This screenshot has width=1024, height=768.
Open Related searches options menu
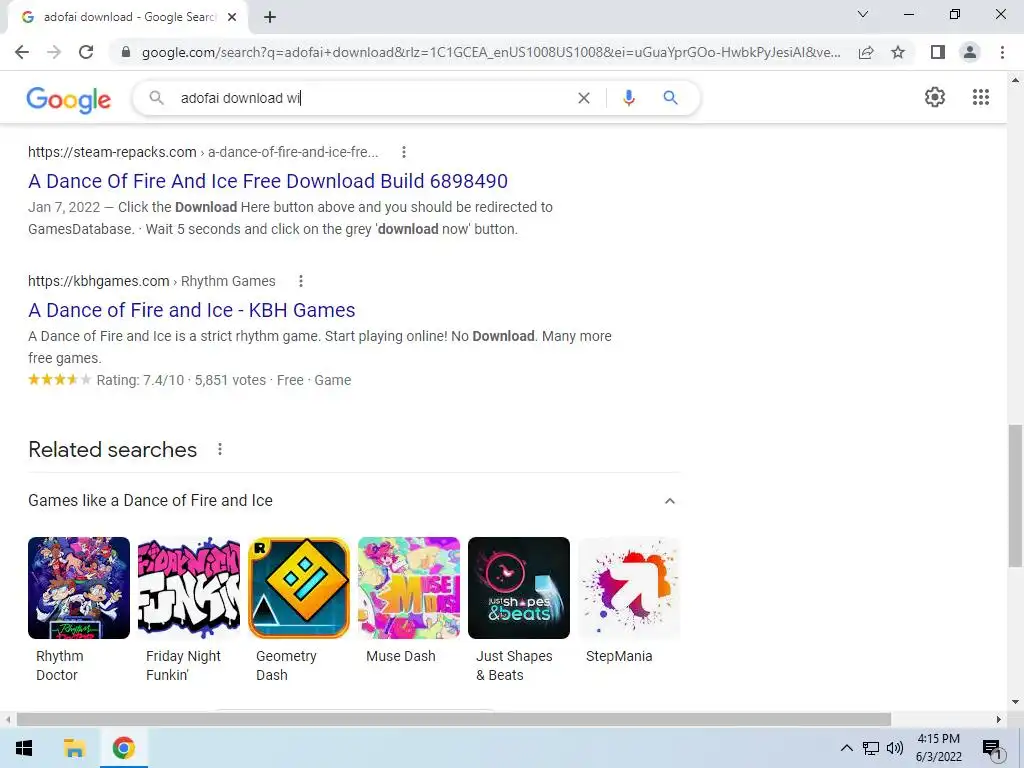point(219,449)
